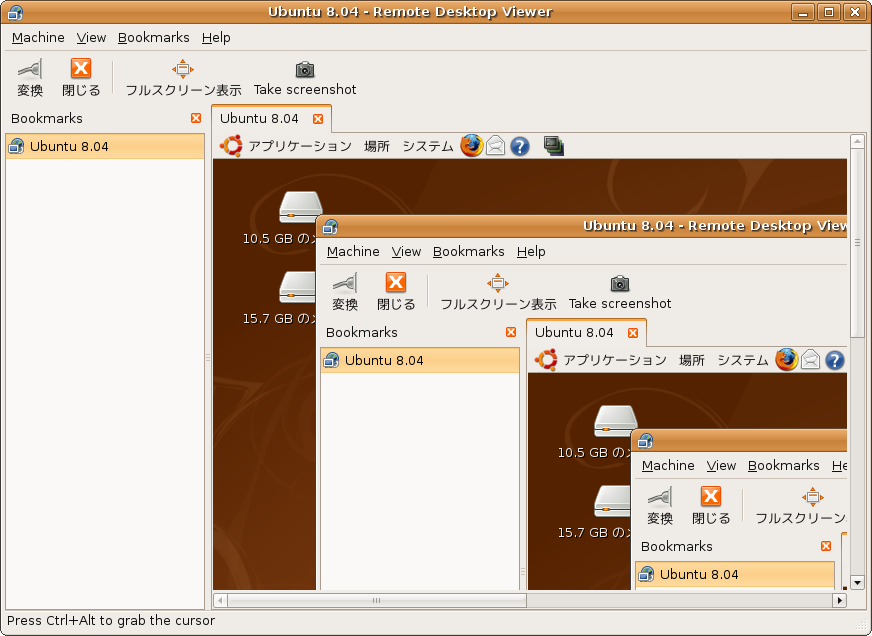Open View menu in second-level nested window

[406, 251]
